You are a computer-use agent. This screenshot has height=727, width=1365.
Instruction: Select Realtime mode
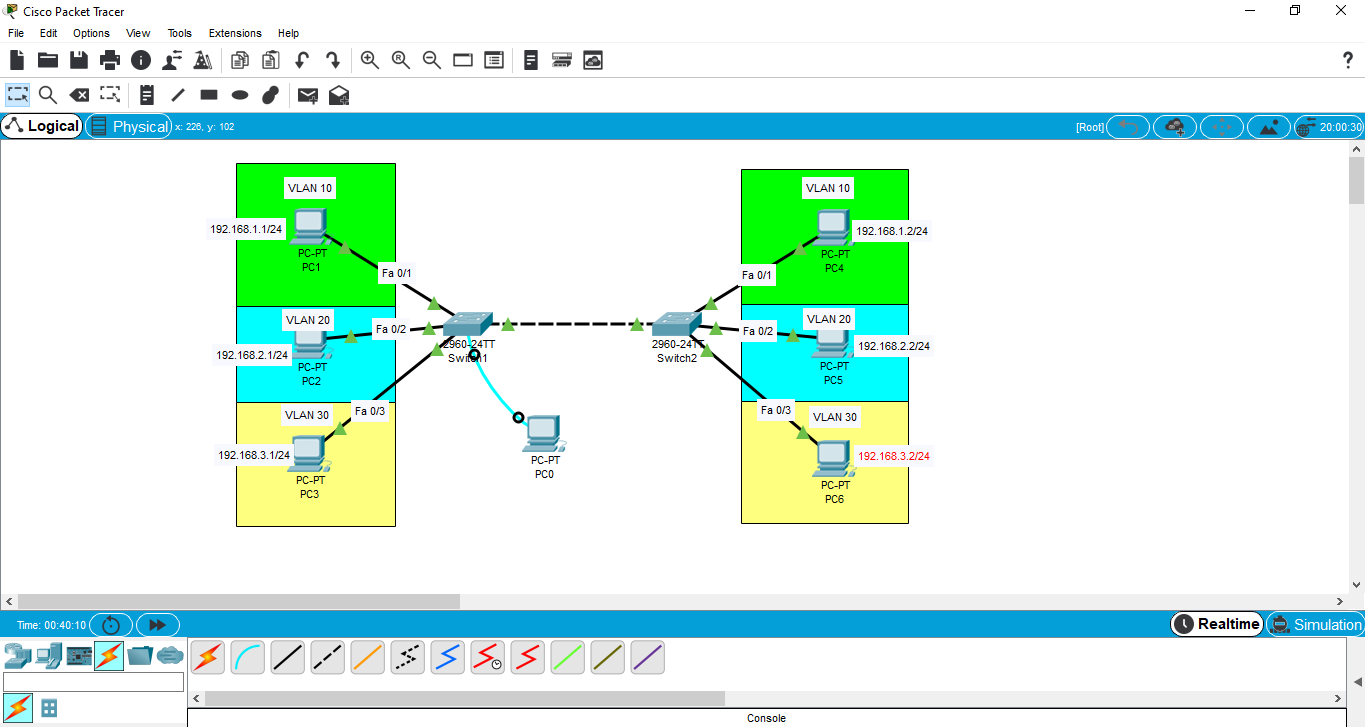click(x=1216, y=624)
